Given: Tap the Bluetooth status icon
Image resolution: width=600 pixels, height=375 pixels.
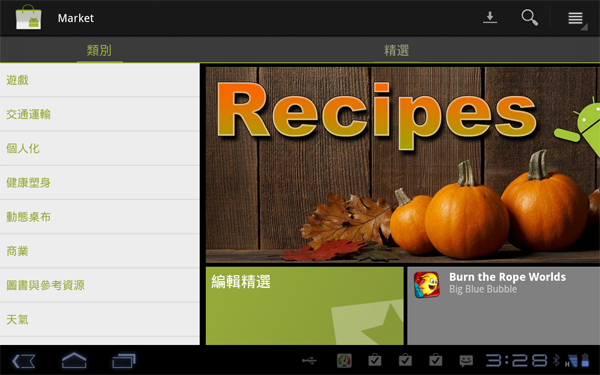Looking at the screenshot, I should coord(556,360).
